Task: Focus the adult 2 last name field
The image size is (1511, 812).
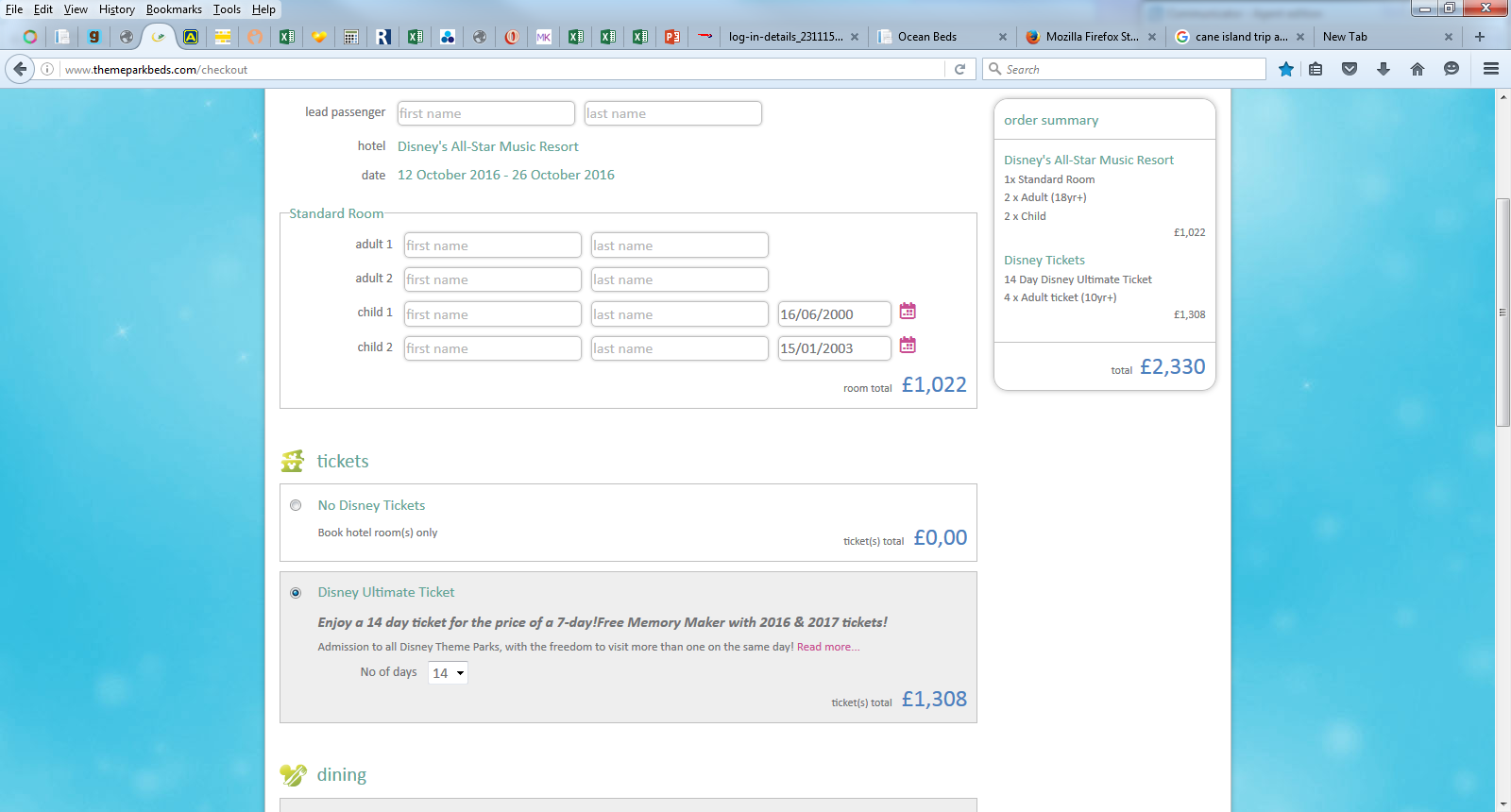Action: click(x=679, y=279)
